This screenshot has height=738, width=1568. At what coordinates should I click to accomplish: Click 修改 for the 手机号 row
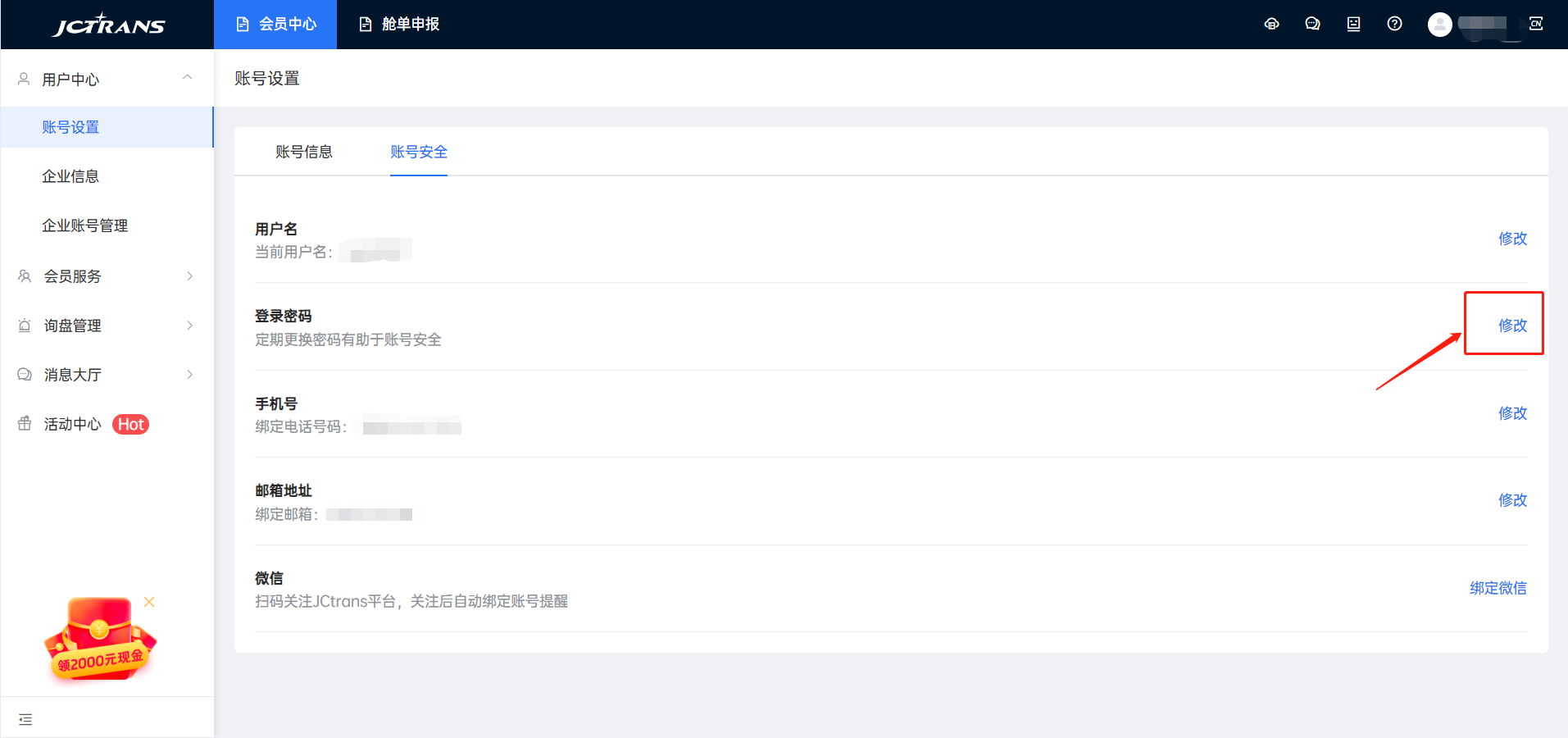point(1512,413)
